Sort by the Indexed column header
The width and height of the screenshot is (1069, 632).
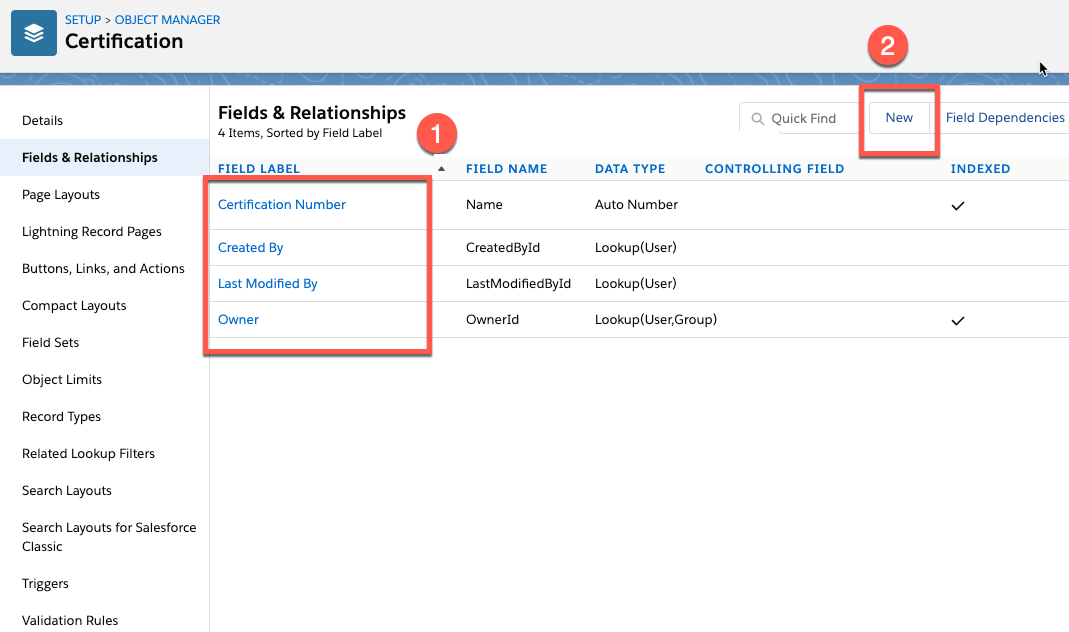click(x=980, y=168)
